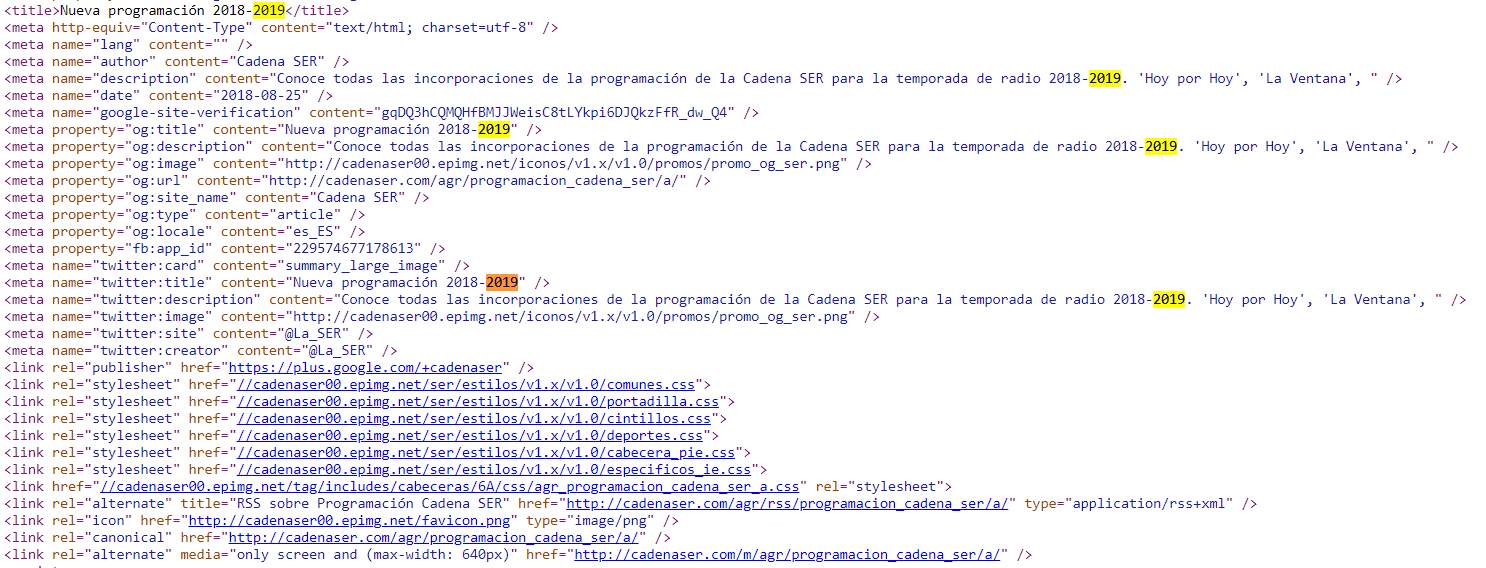This screenshot has height=568, width=1486.
Task: Open the favicon.png icon link
Action: click(x=351, y=520)
